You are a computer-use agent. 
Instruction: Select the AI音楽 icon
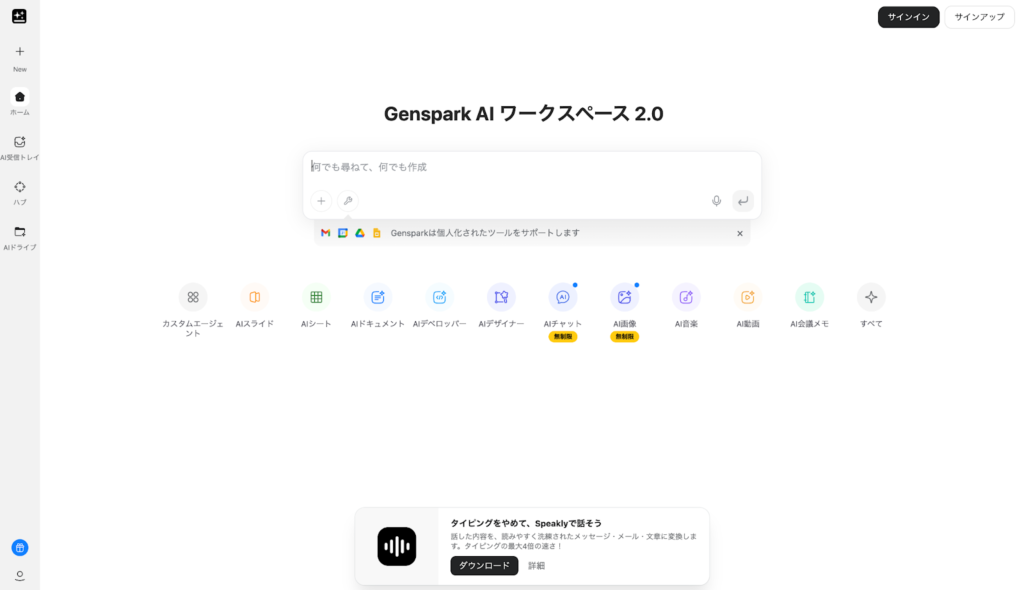[686, 297]
